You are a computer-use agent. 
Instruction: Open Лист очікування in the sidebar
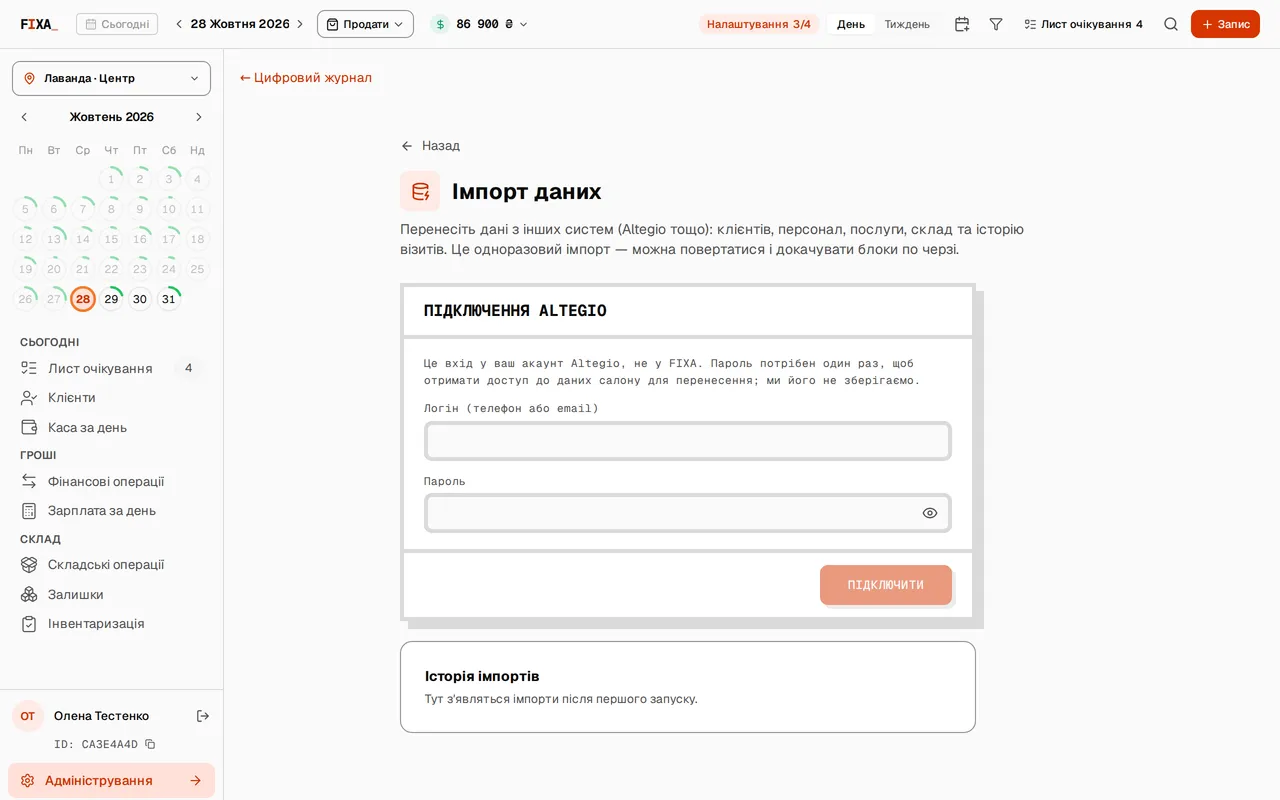point(111,368)
